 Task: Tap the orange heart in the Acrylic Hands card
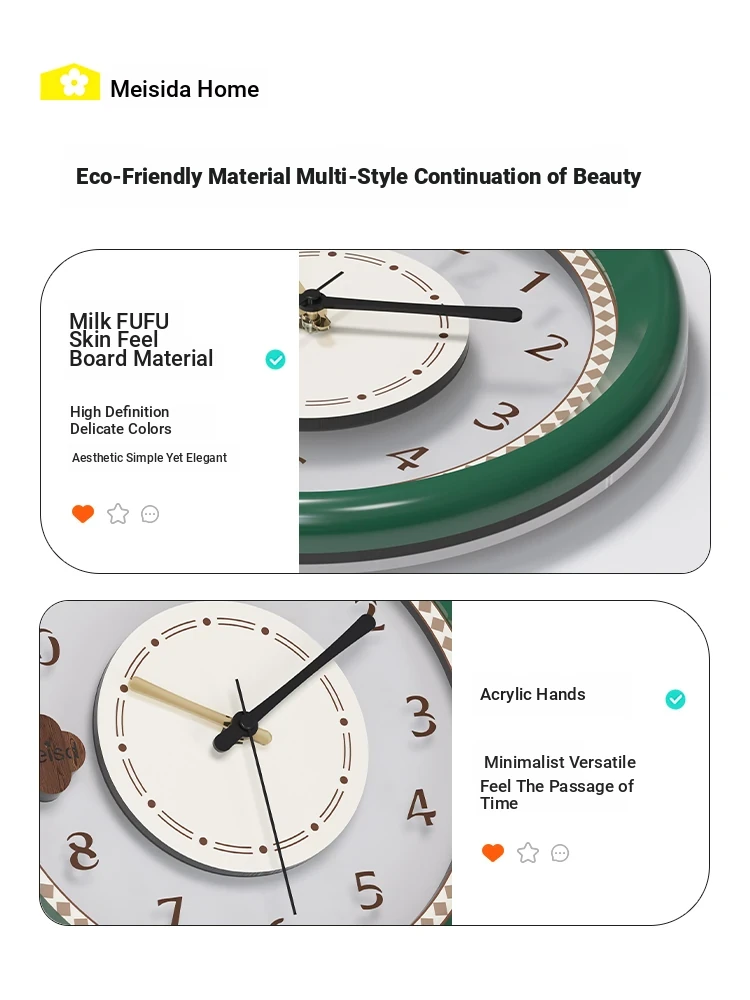click(x=493, y=853)
